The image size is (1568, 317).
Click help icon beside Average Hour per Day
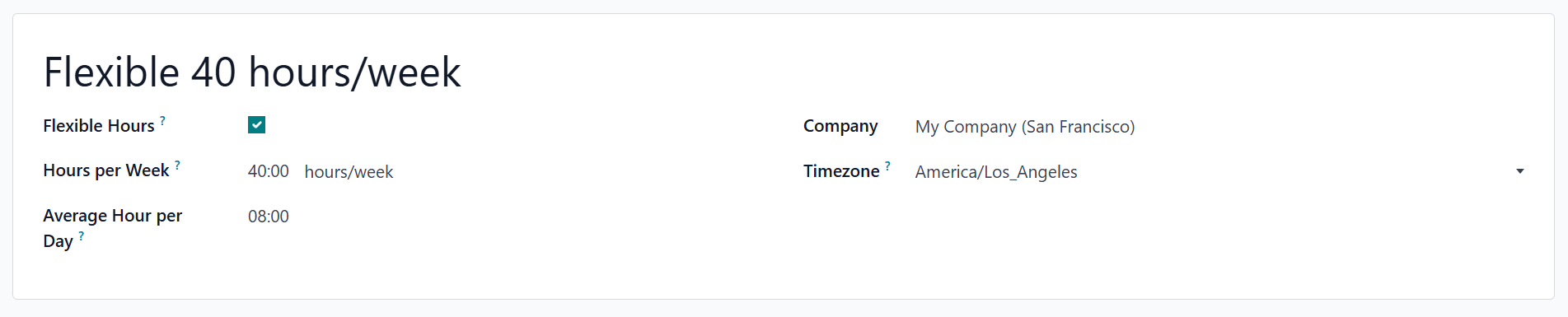pos(81,236)
